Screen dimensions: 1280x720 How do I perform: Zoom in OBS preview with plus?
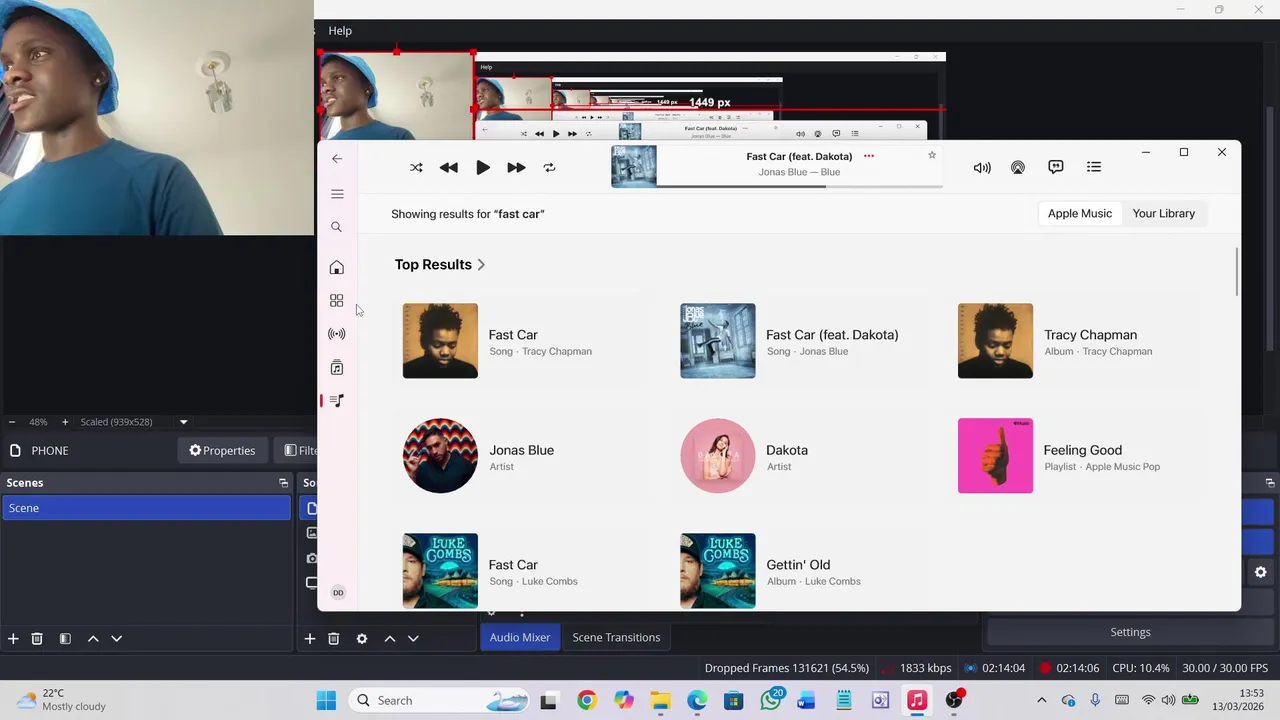(x=65, y=422)
